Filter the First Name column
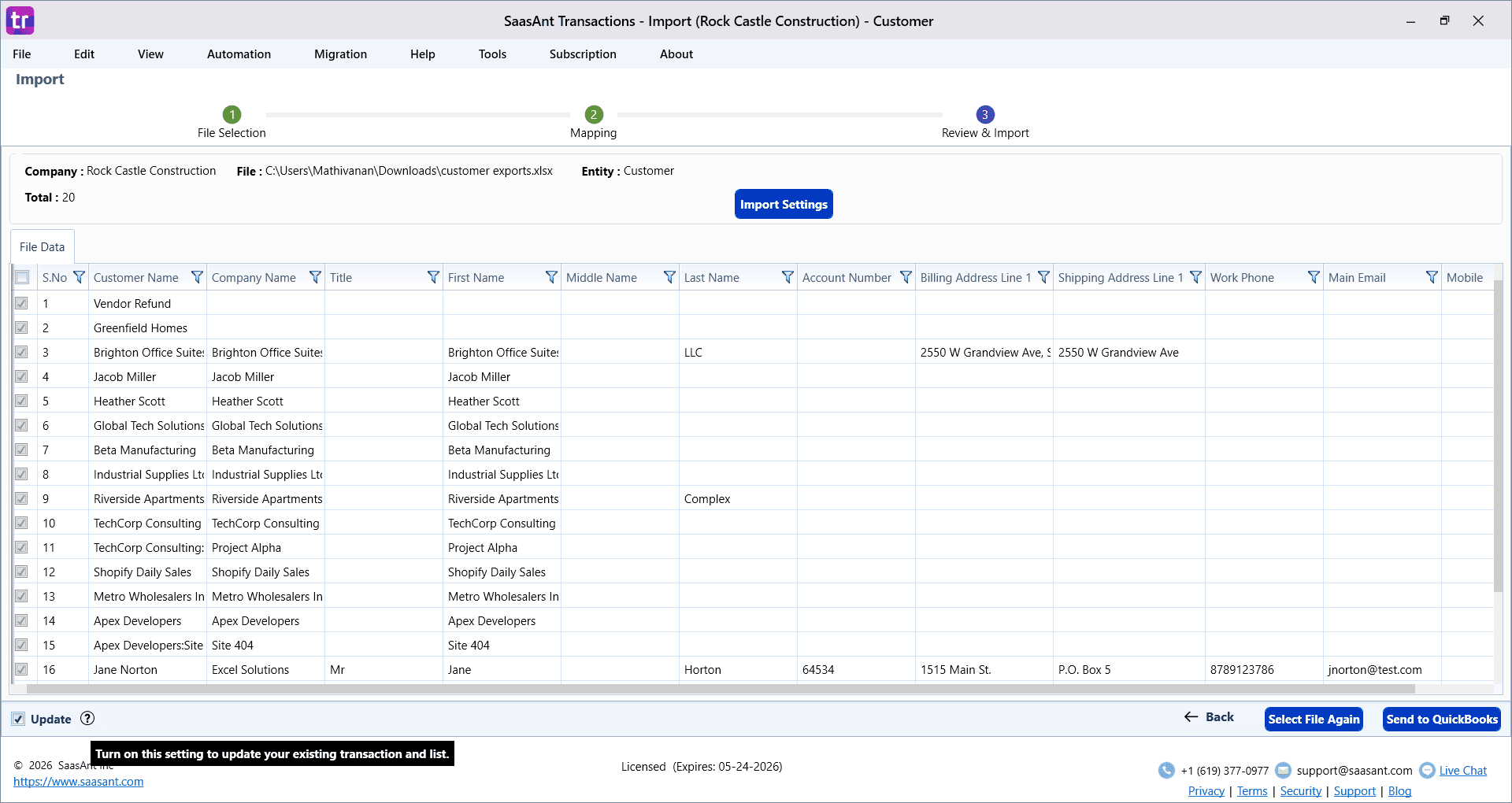1512x803 pixels. 551,277
